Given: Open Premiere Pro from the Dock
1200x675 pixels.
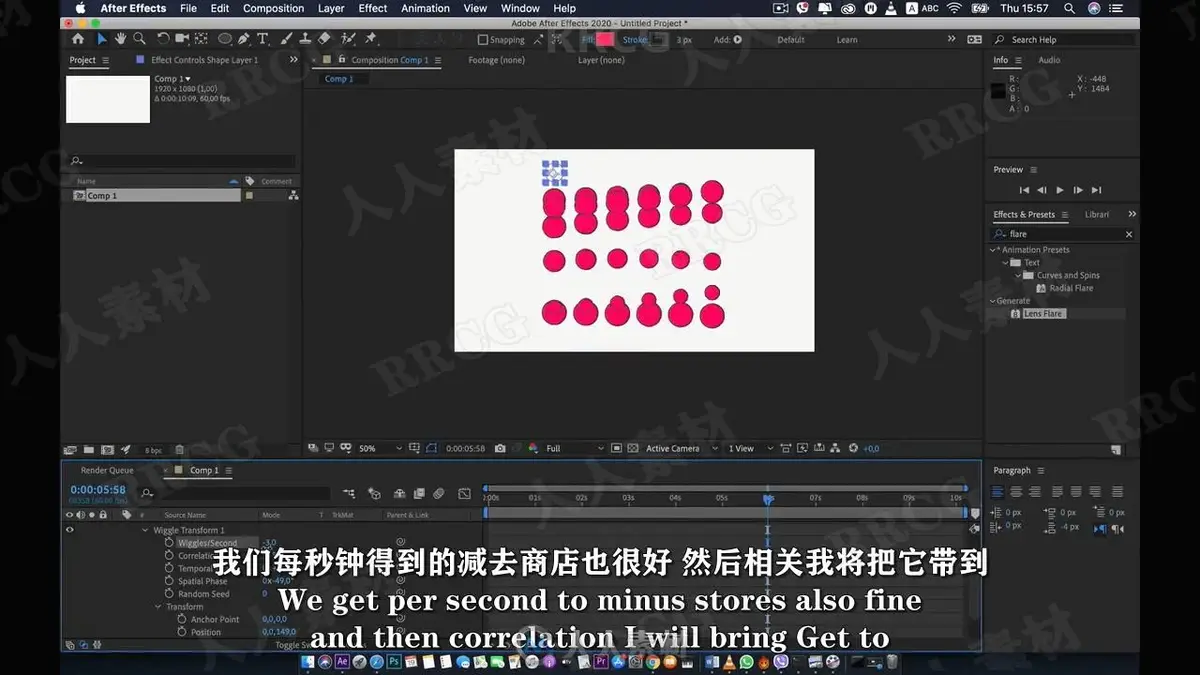Looking at the screenshot, I should pyautogui.click(x=601, y=662).
